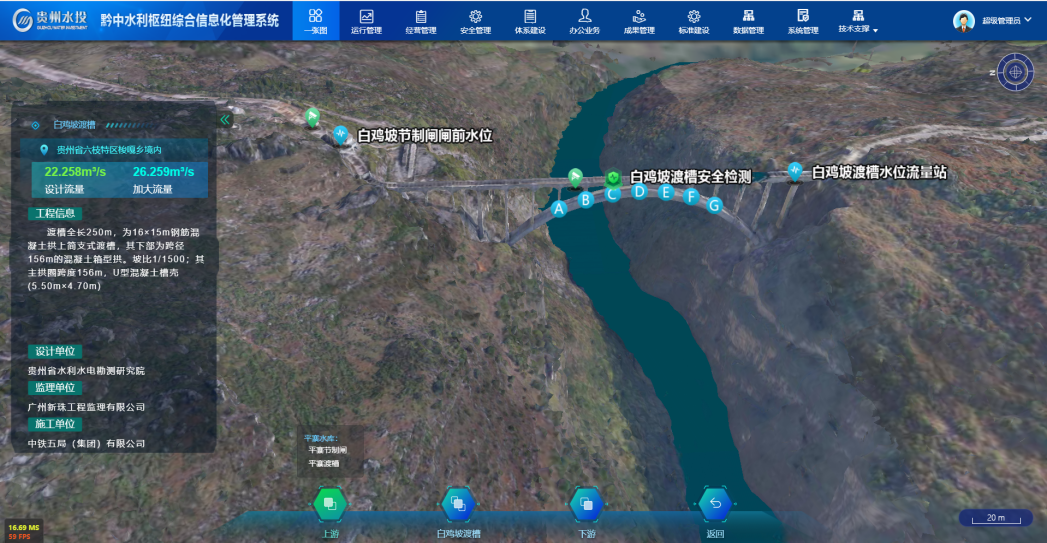Open the 超级管理员 user dropdown
The width and height of the screenshot is (1047, 543).
[x=992, y=21]
